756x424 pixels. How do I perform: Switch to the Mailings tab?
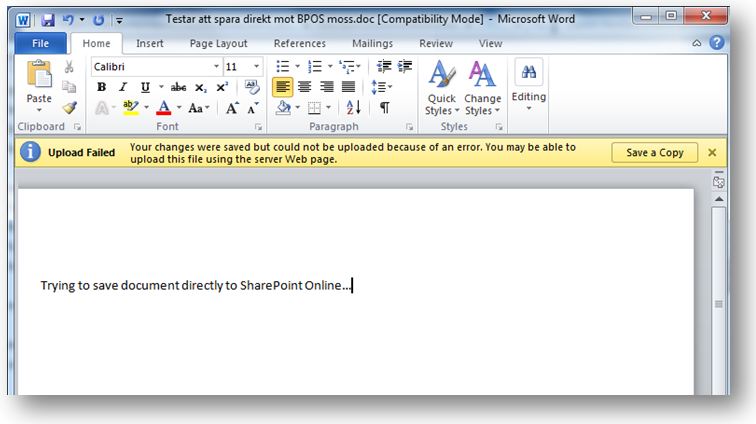(372, 43)
